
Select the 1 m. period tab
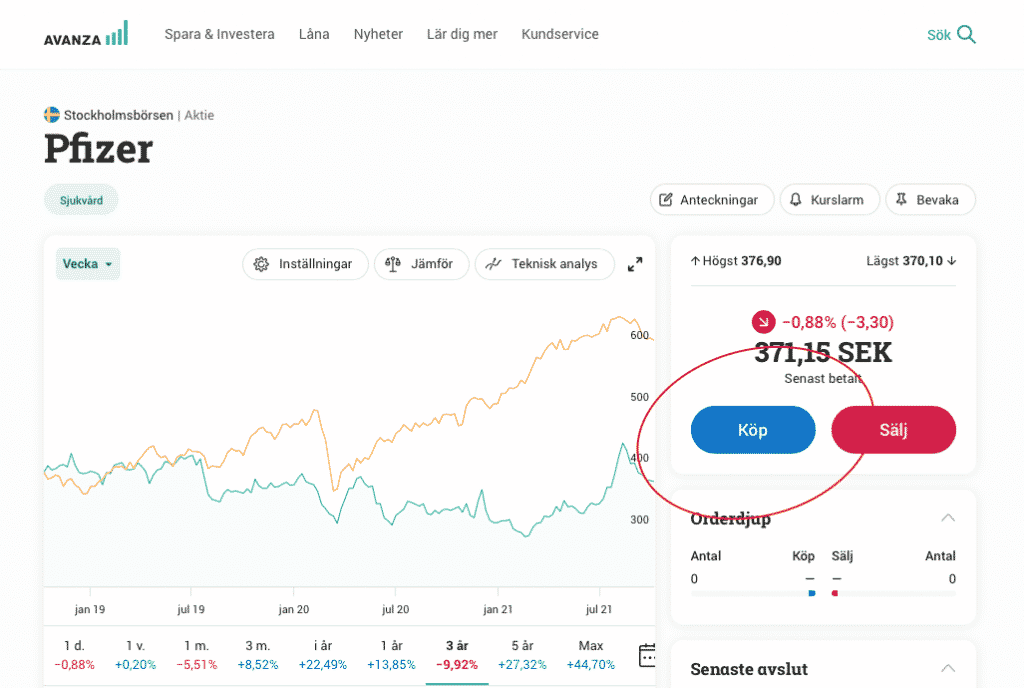(x=197, y=655)
